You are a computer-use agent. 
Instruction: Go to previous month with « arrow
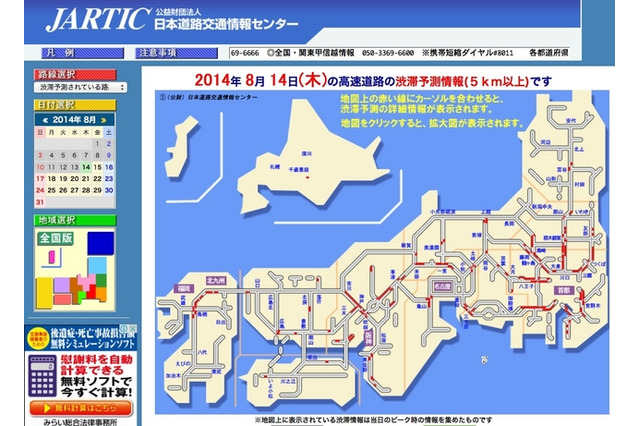click(x=45, y=120)
